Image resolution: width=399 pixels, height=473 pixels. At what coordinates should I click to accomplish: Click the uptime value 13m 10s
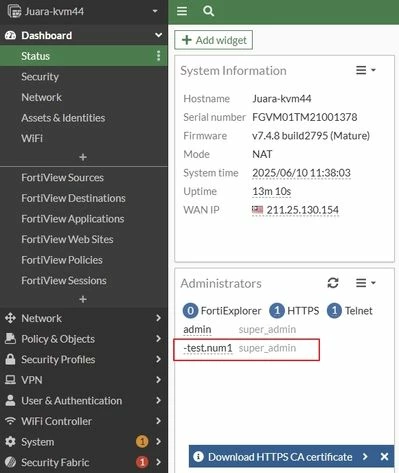(272, 191)
